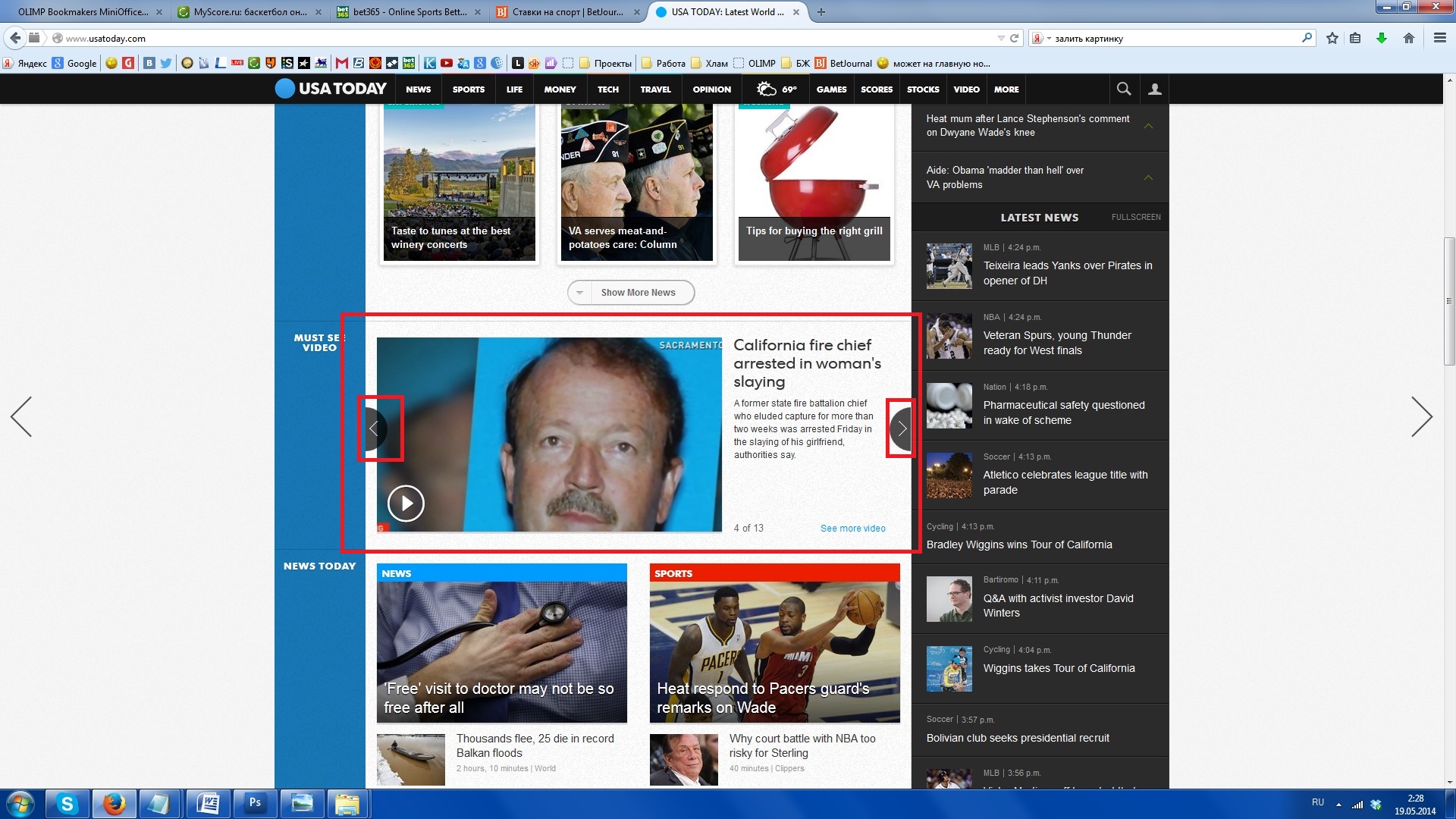Open the Tips for buying grill thumbnail

tap(814, 182)
